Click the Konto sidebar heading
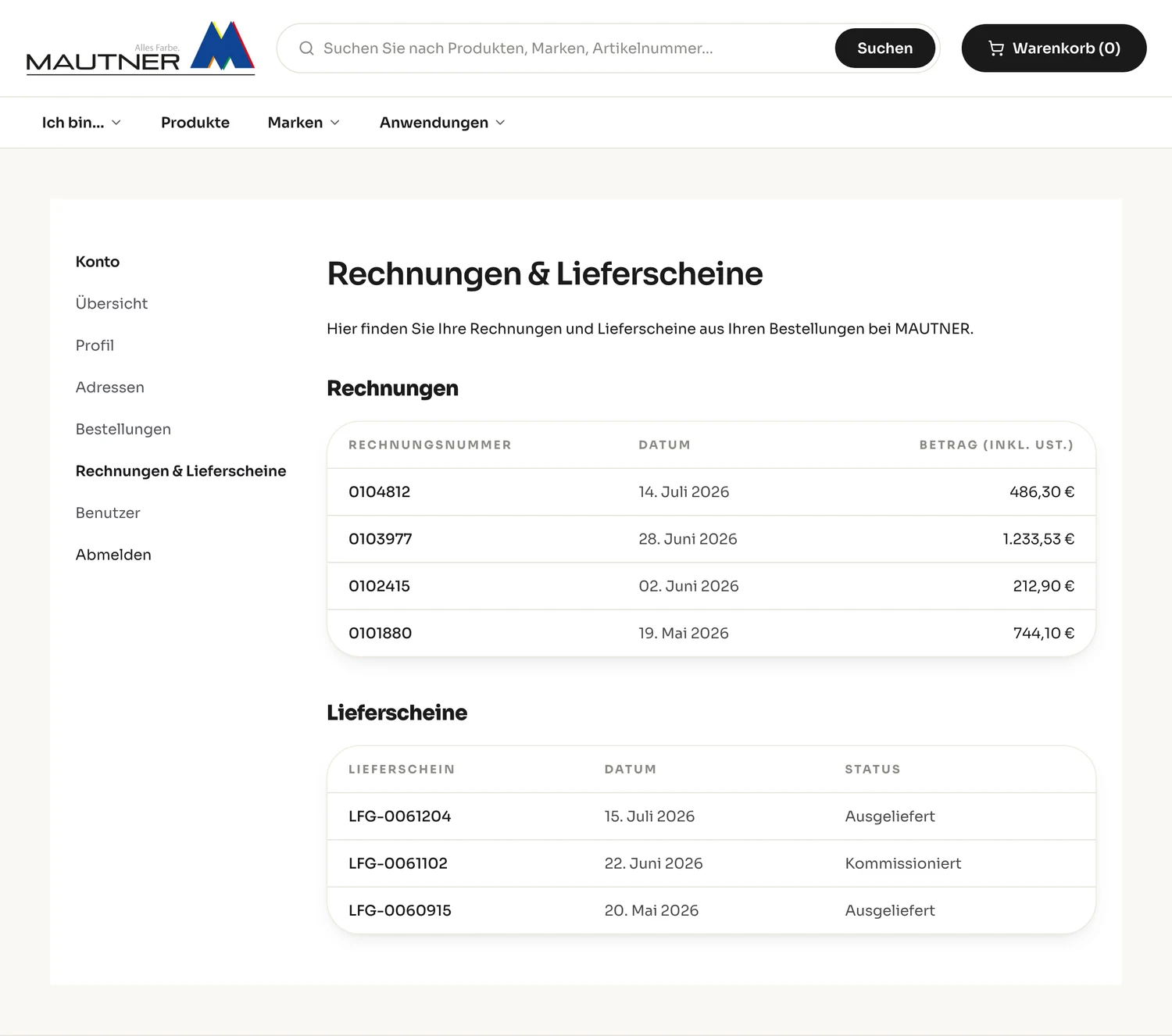 (x=98, y=262)
